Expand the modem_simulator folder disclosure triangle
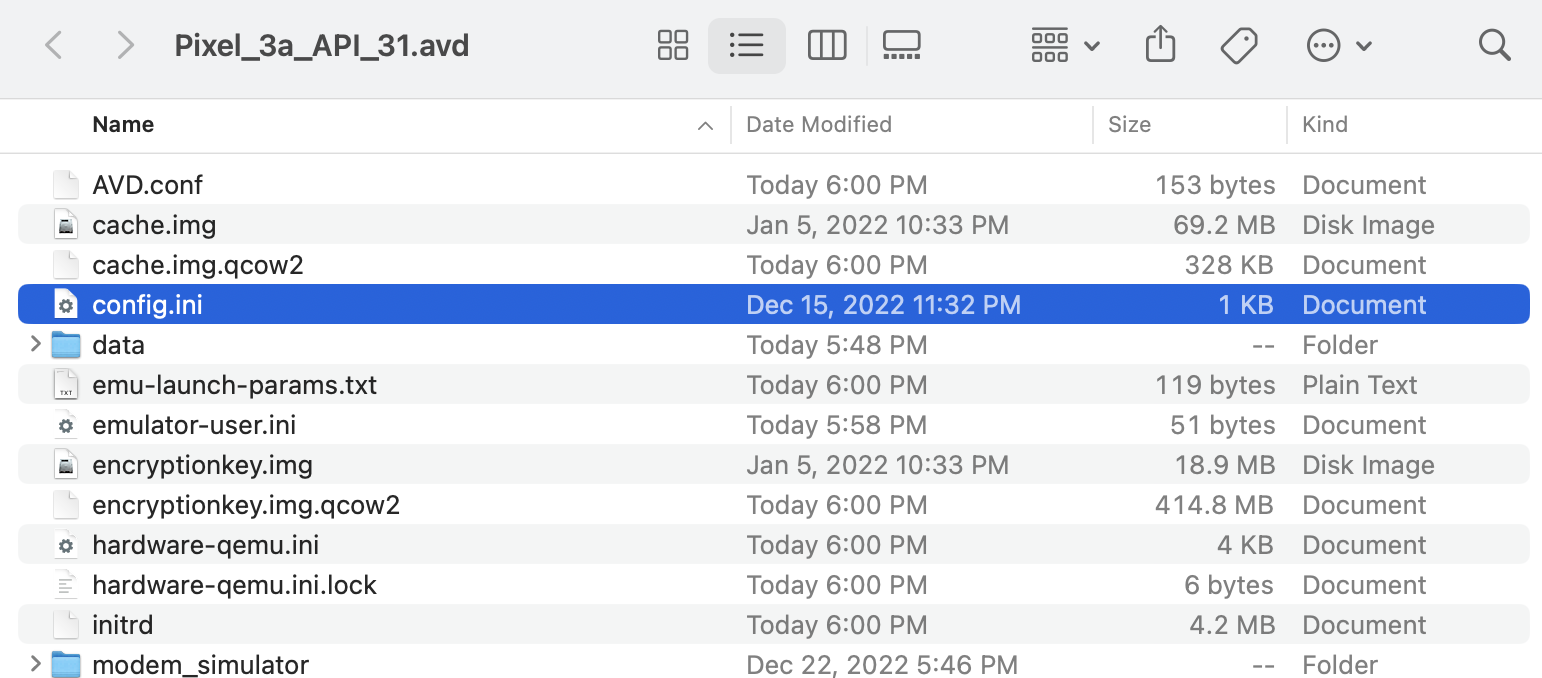 point(36,664)
